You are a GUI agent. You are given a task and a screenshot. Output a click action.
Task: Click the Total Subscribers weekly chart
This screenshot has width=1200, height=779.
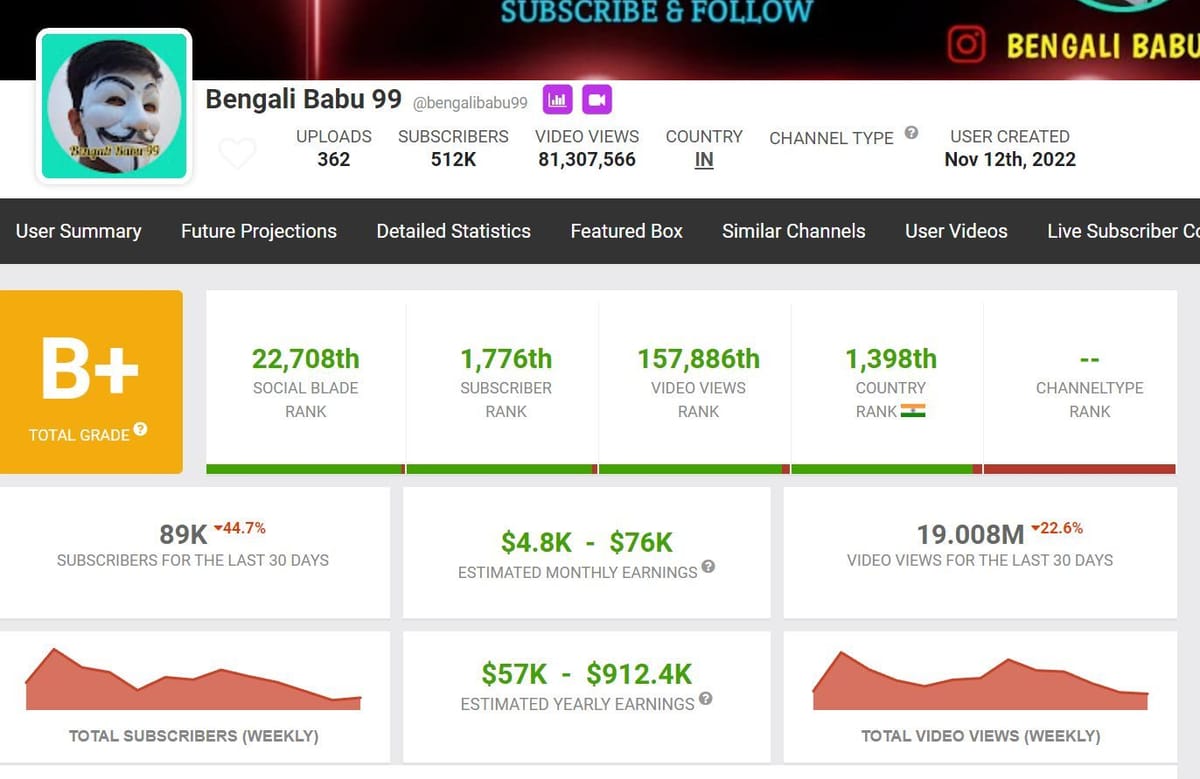[193, 681]
